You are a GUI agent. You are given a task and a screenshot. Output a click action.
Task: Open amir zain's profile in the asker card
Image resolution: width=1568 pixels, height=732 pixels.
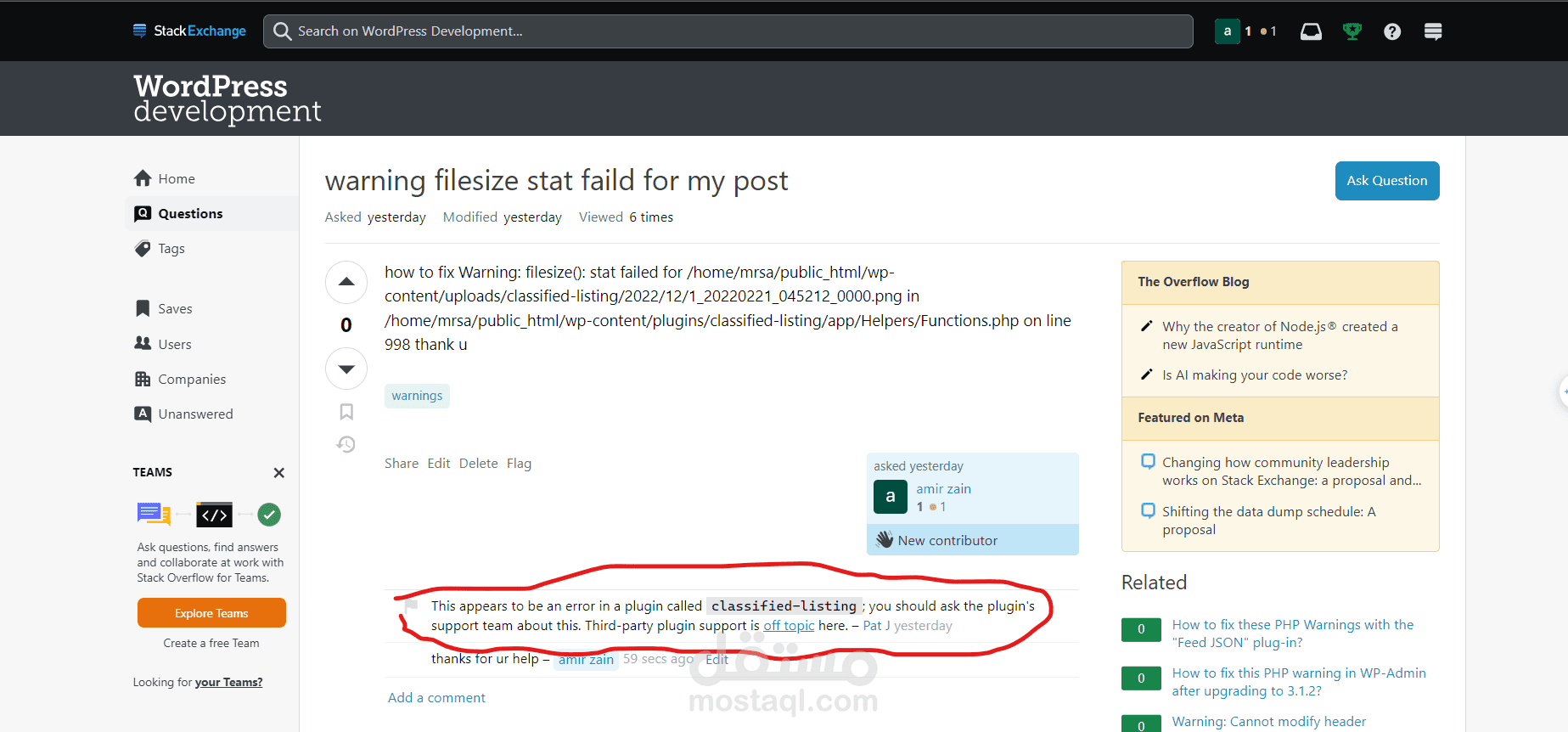point(943,488)
